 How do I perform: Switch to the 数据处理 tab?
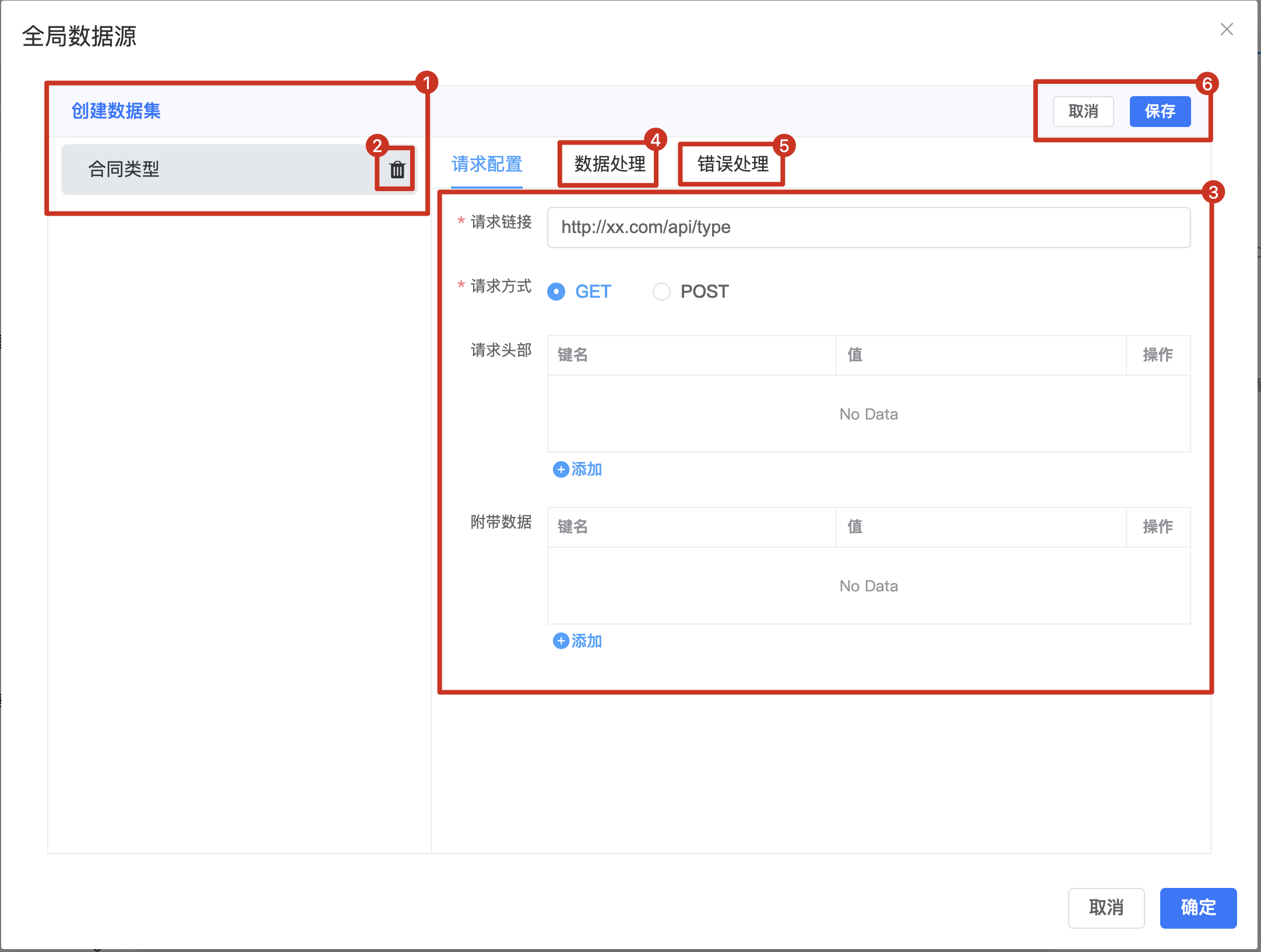point(610,164)
